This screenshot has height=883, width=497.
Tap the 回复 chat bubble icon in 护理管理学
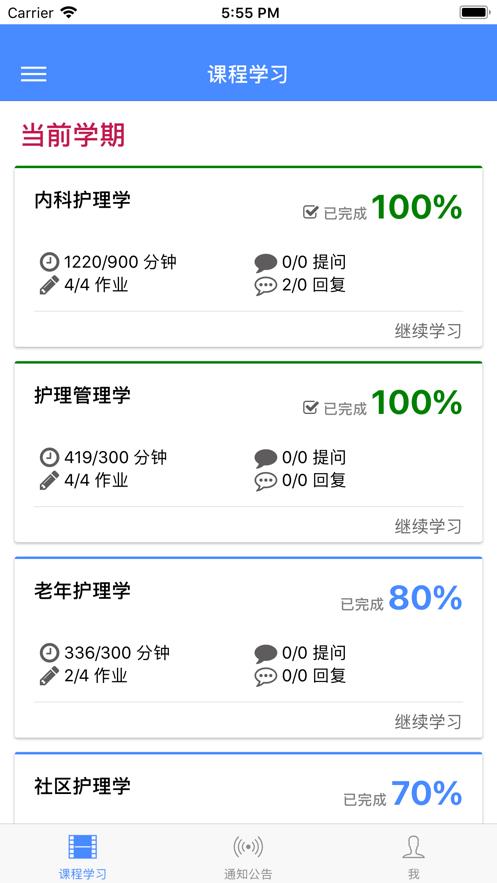(x=266, y=481)
